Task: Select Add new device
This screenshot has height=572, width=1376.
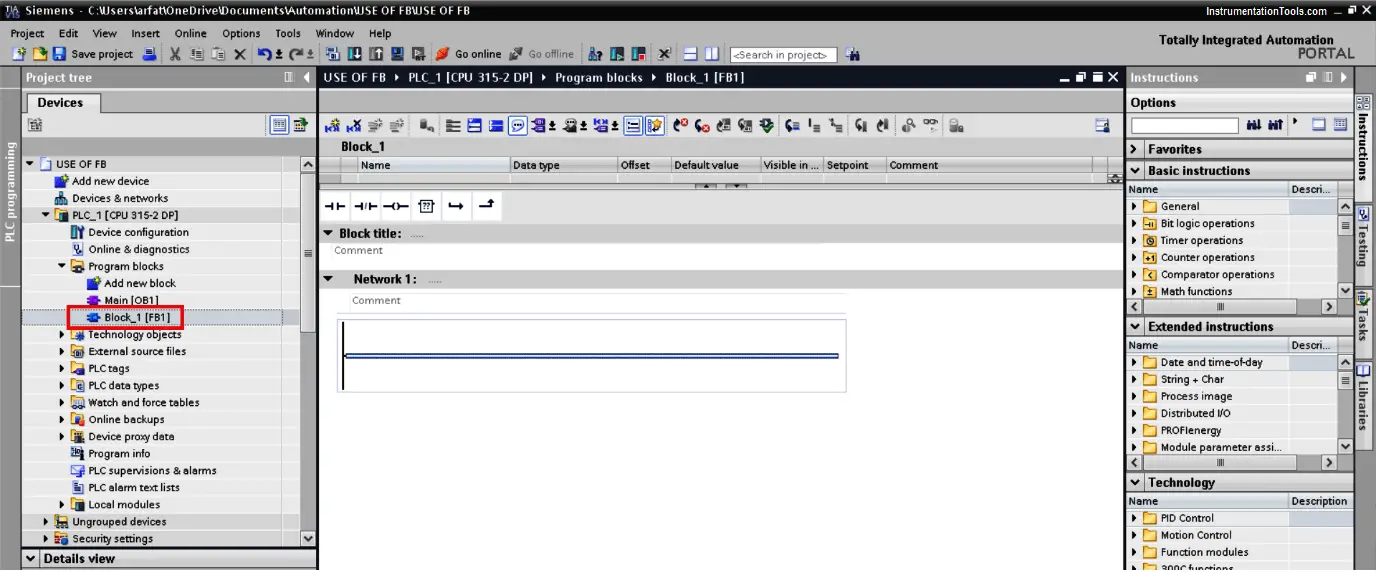Action: (110, 181)
